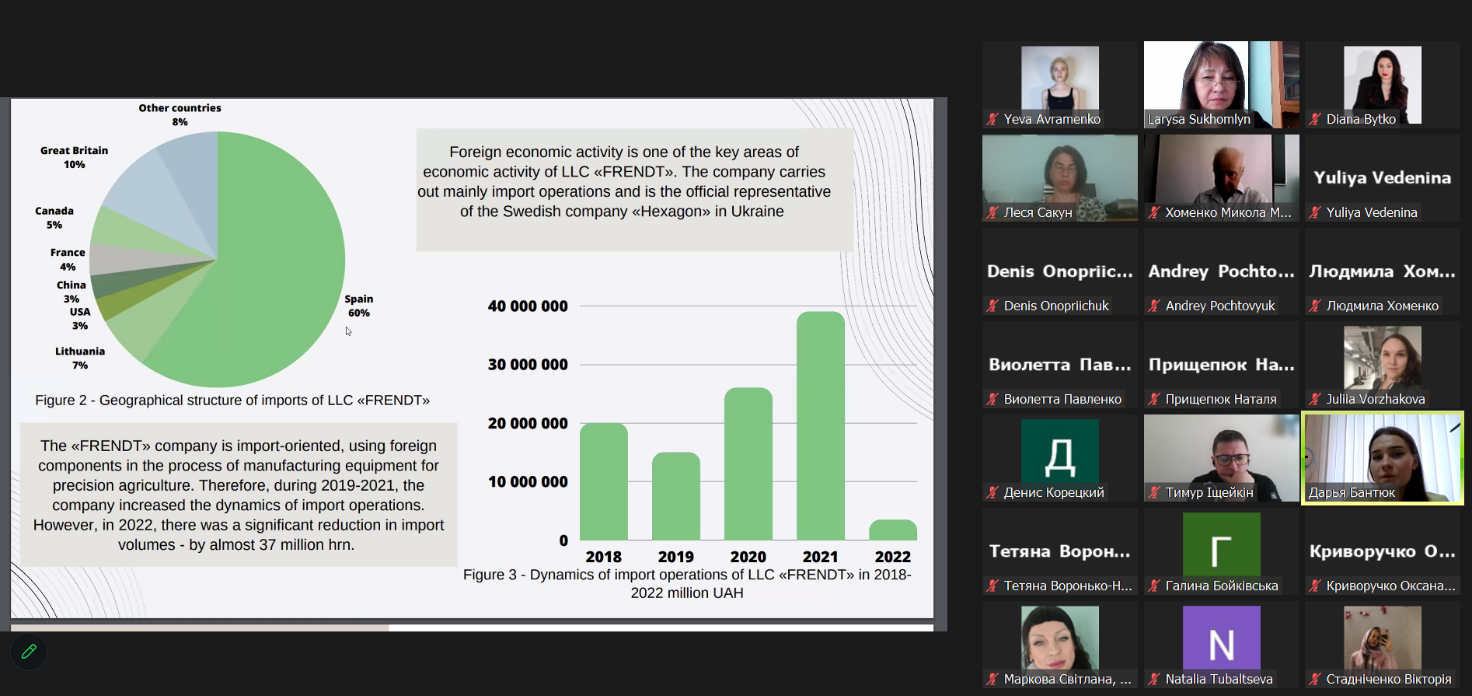Image resolution: width=1472 pixels, height=696 pixels.
Task: Click muted mic icon beside Juliia Vorzhakova
Action: 1316,399
